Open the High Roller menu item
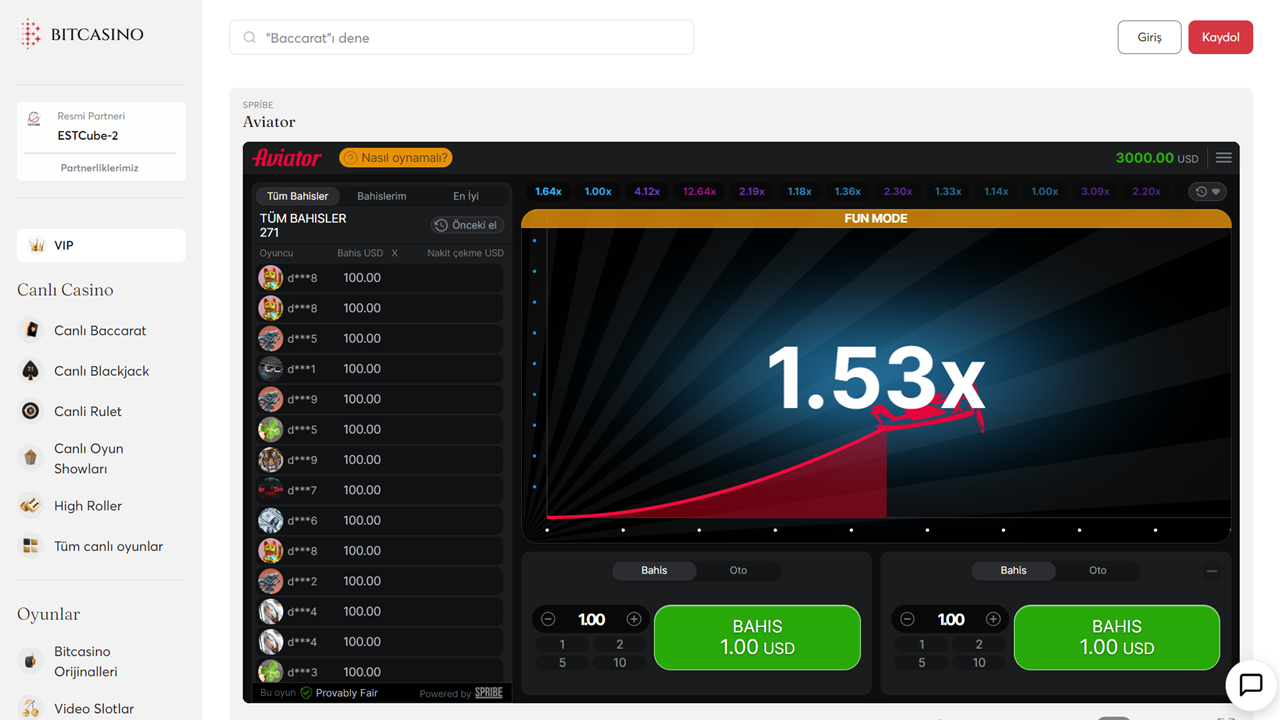1280x720 pixels. [101, 506]
